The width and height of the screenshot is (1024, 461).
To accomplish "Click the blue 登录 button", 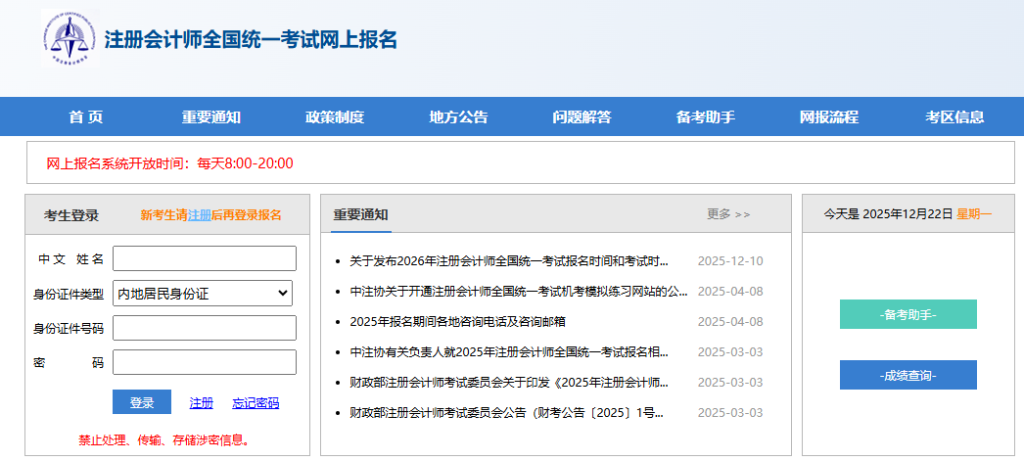I will [x=142, y=402].
